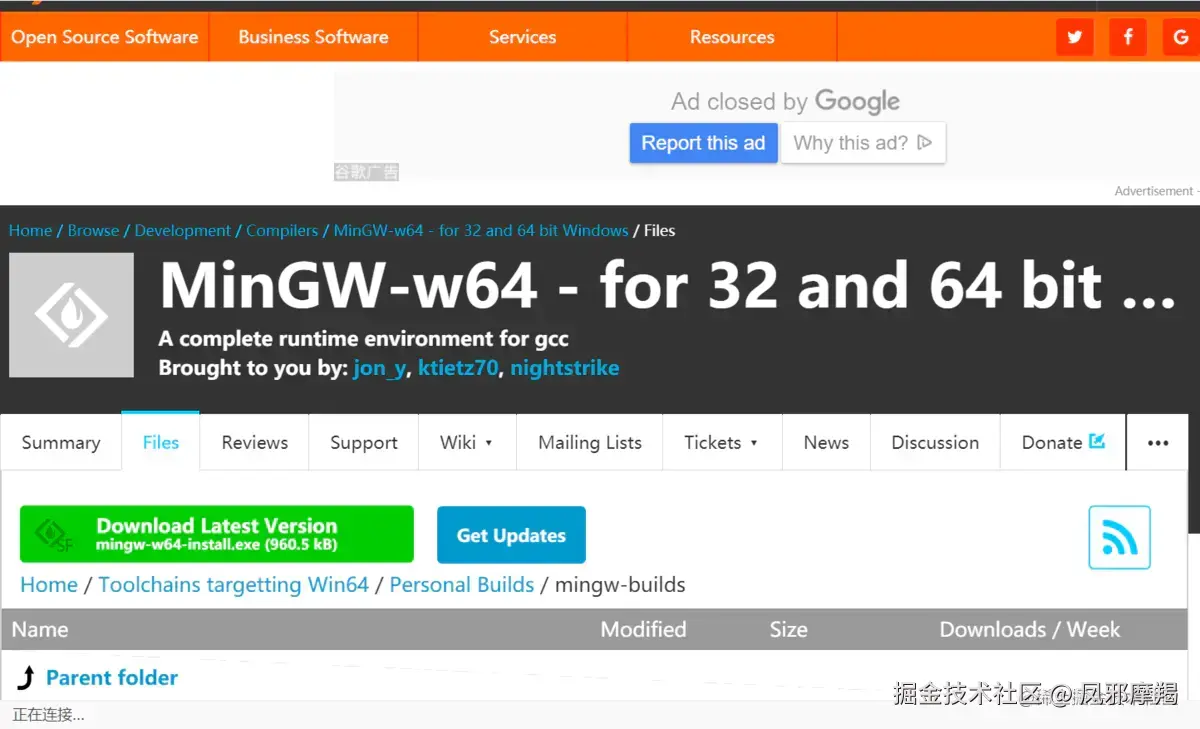Click the Donate external-link icon
Screen dimensions: 1200x729
(1097, 441)
